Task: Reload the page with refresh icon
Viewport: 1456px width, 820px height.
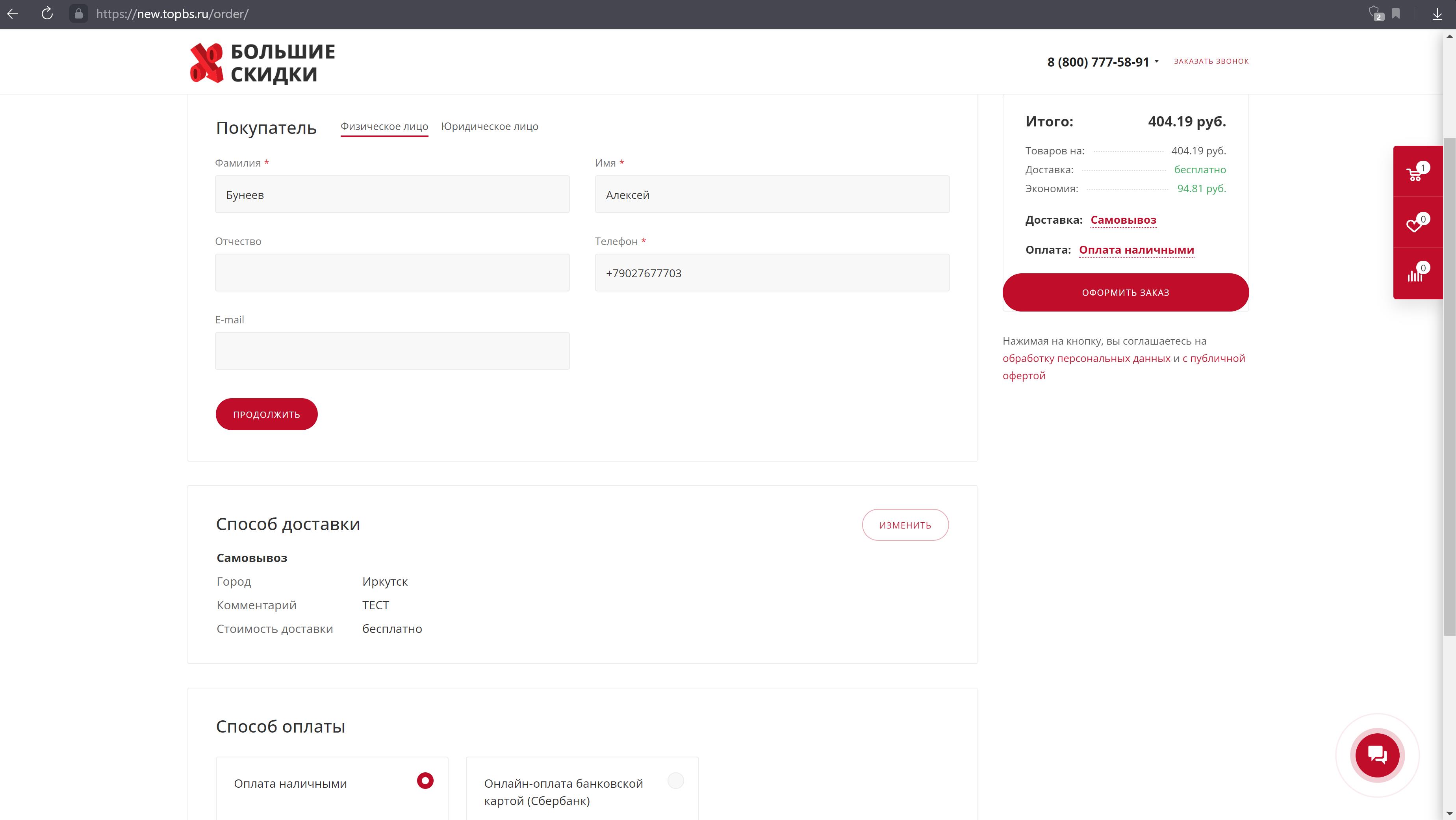Action: [48, 13]
